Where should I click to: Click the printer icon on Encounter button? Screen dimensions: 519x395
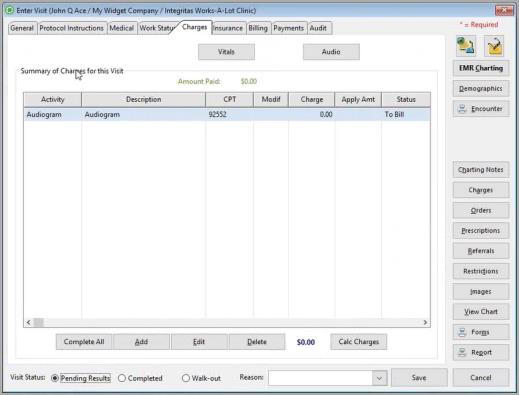click(462, 109)
